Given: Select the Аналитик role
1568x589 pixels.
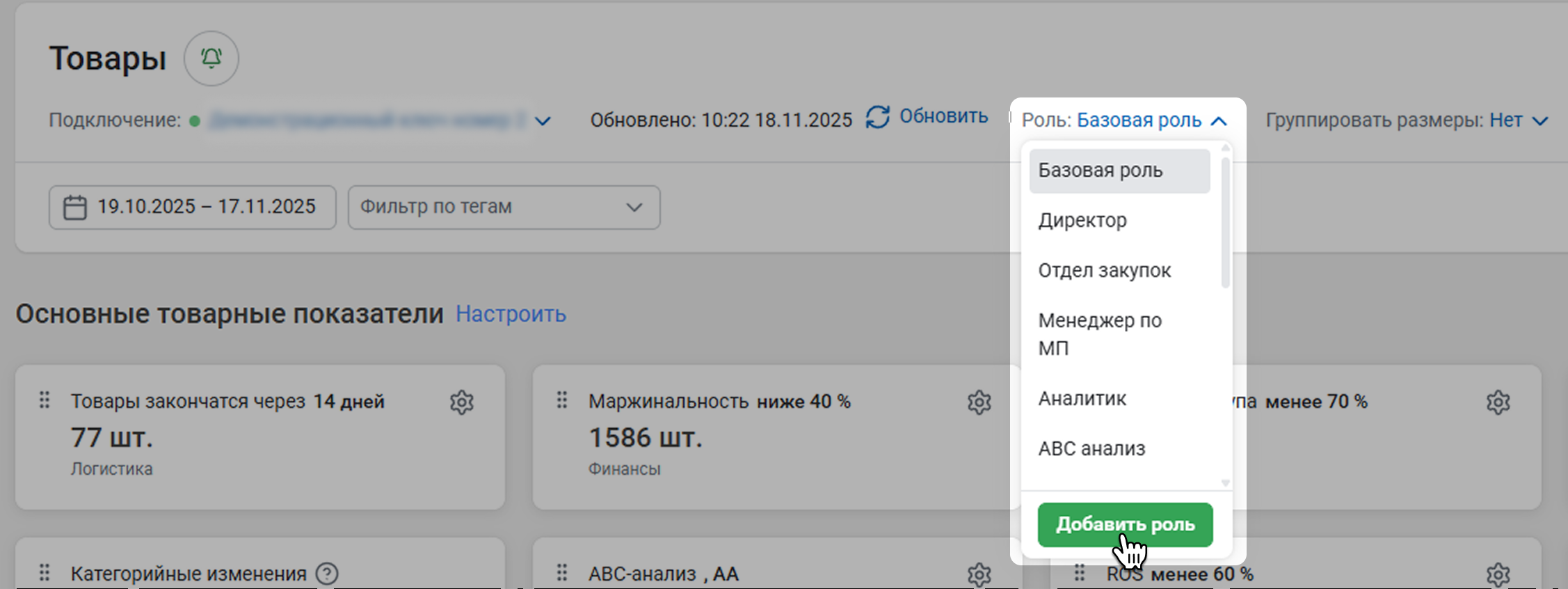Looking at the screenshot, I should point(1082,399).
